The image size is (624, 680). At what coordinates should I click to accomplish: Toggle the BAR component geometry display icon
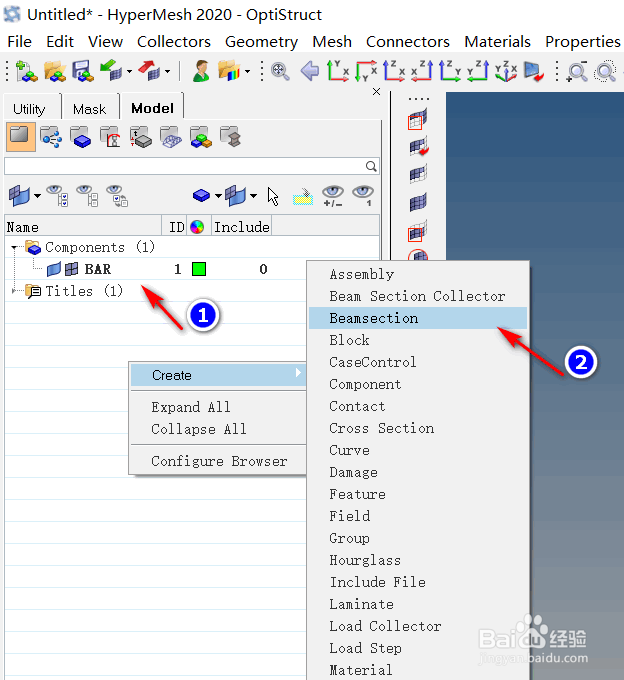point(54,269)
